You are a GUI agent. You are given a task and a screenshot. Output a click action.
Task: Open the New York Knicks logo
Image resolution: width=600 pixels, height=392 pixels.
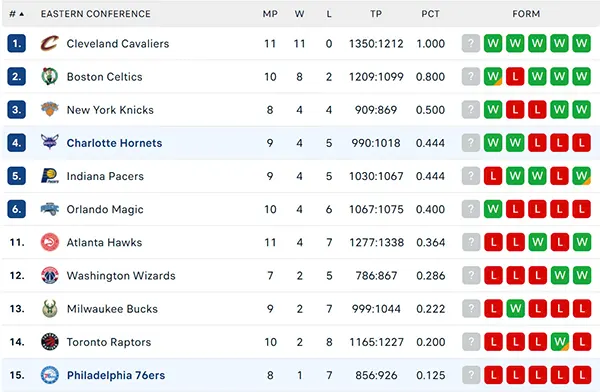point(50,109)
